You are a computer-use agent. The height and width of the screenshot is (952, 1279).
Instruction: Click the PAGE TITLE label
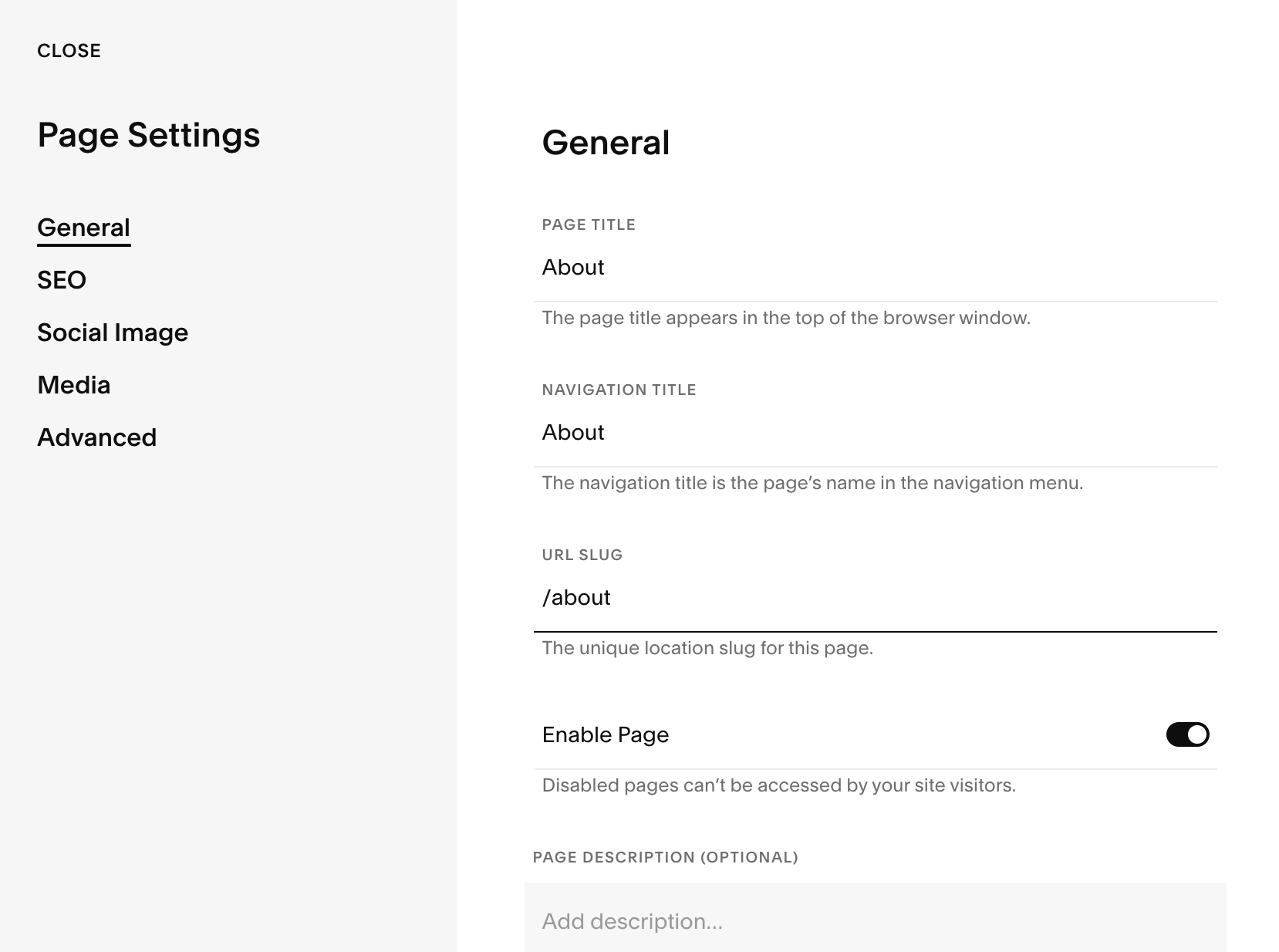coord(589,224)
